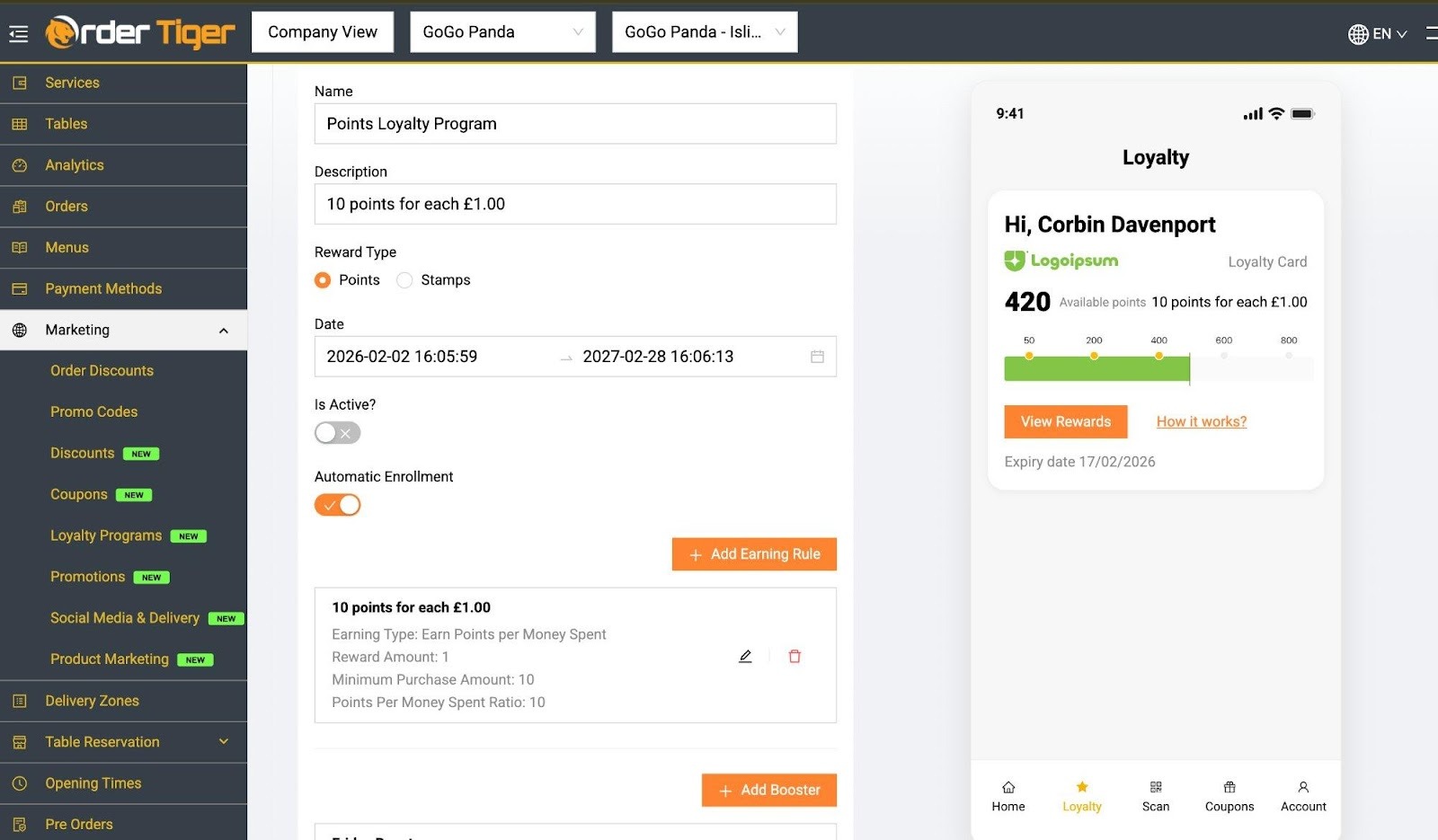This screenshot has height=840, width=1438.
Task: Tap the Loyalty star icon in preview
Action: tap(1082, 787)
